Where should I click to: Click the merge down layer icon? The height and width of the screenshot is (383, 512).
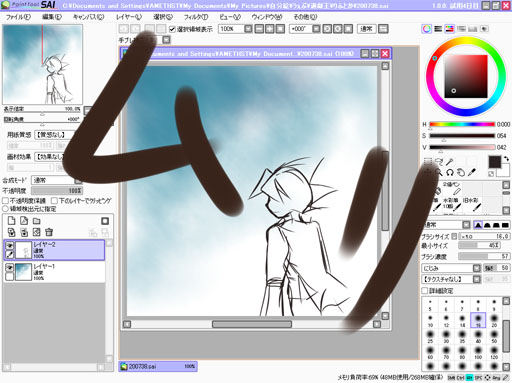[x=24, y=232]
